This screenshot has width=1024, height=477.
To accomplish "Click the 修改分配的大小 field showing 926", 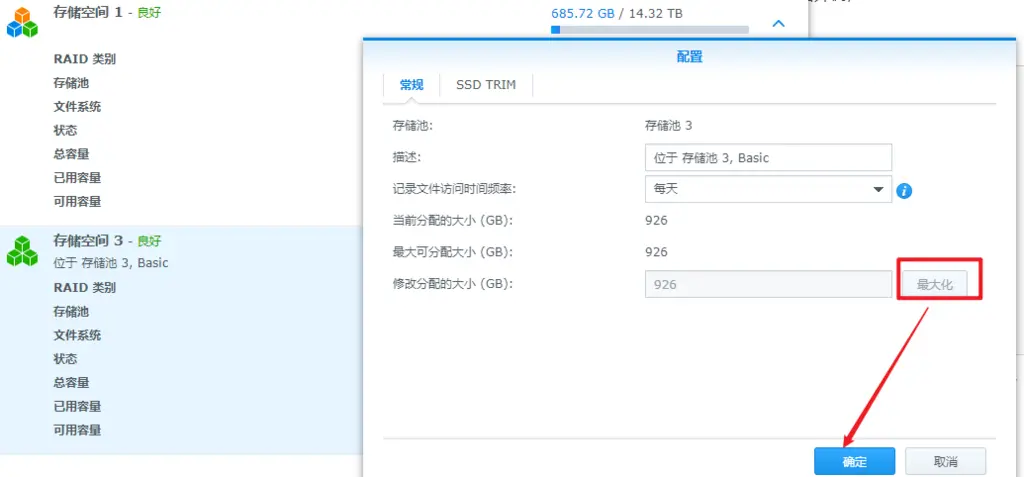I will (x=768, y=284).
